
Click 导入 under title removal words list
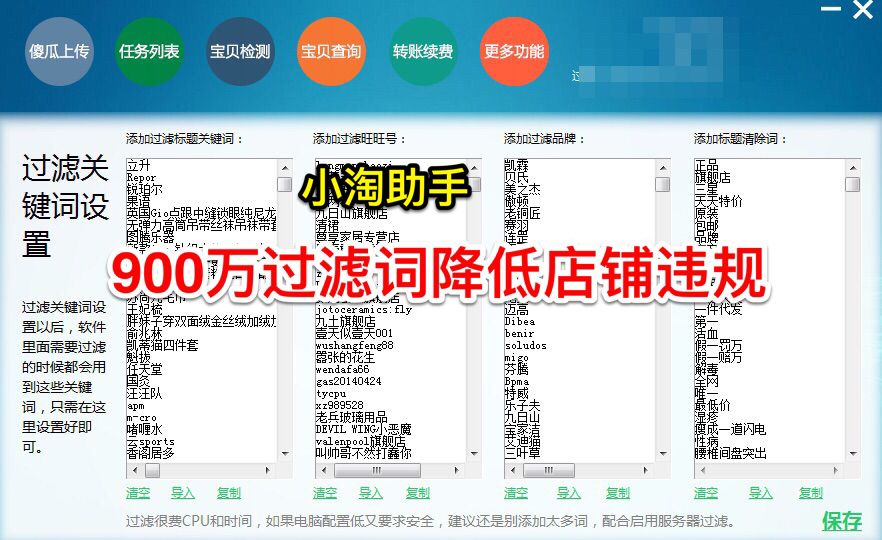pos(760,493)
